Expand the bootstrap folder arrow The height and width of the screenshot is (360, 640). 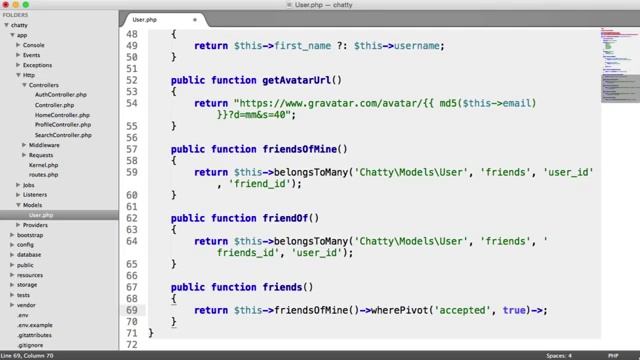click(x=12, y=235)
